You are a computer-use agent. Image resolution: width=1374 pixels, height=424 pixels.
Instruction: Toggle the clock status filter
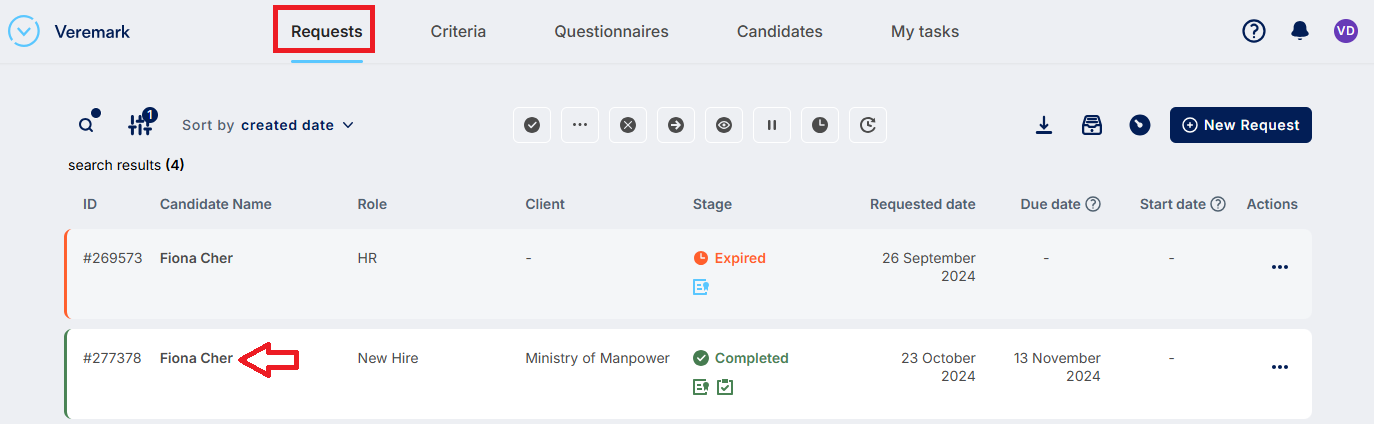[x=820, y=125]
